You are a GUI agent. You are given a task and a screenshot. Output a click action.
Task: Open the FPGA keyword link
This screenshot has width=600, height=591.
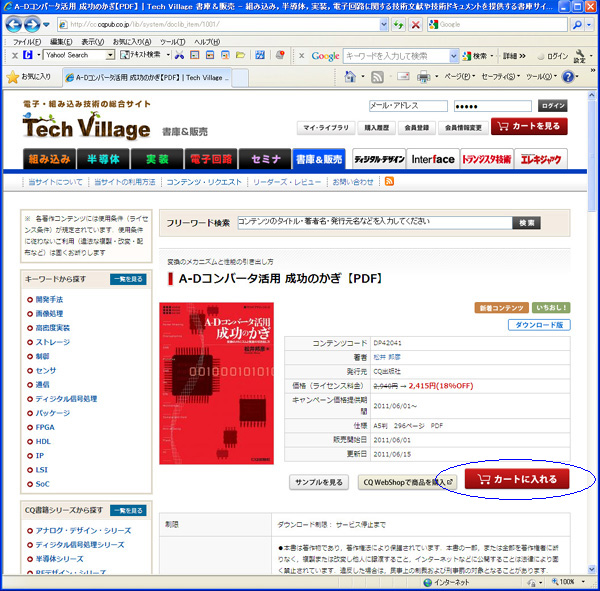[x=47, y=425]
